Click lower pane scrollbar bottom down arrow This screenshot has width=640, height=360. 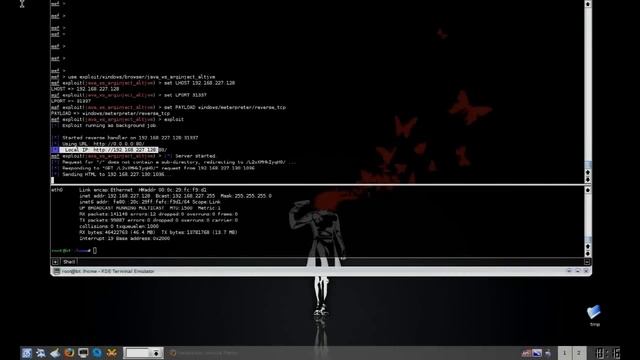588,253
